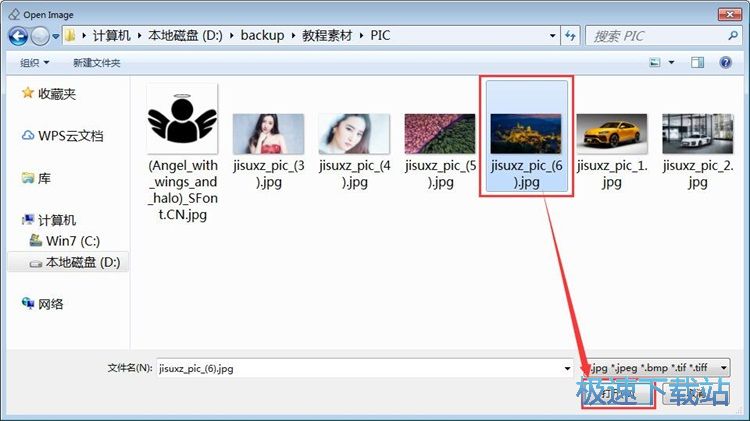750x421 pixels.
Task: Select the Angel_with_wings_and_halo thumbnail
Action: click(182, 119)
